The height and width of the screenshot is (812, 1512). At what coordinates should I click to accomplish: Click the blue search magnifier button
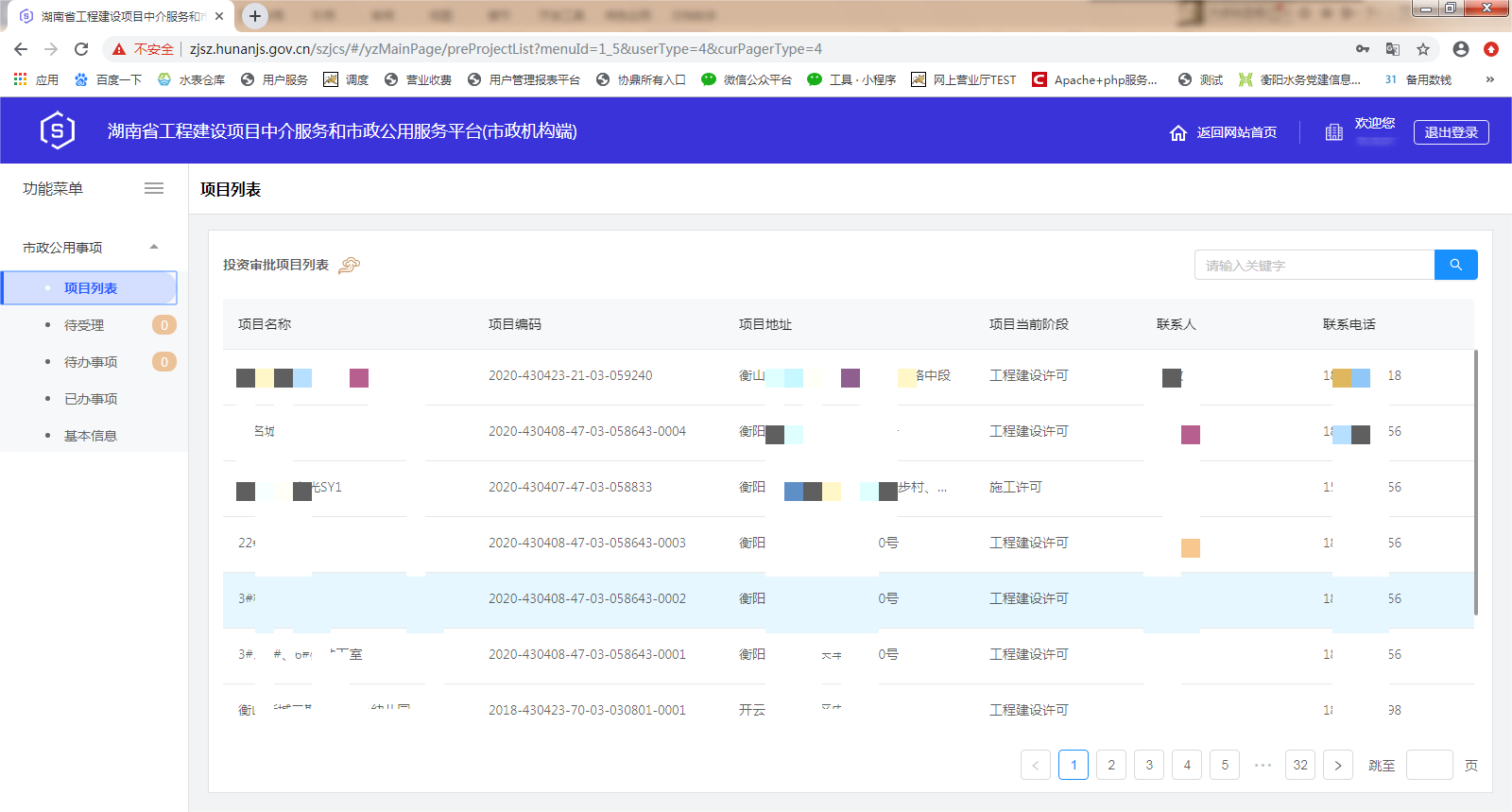click(1455, 265)
